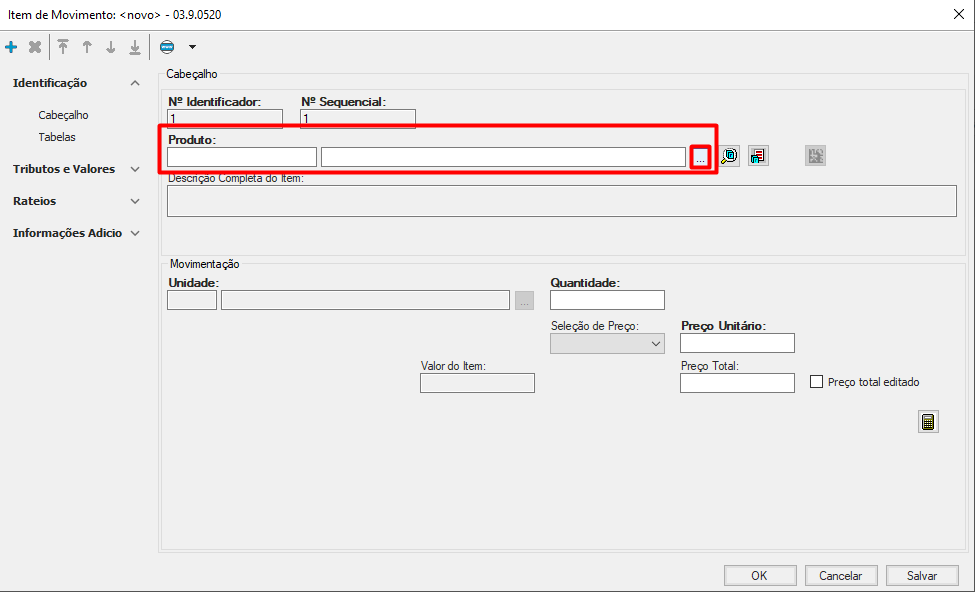
Task: Collapse the Identificação section
Action: pos(135,83)
